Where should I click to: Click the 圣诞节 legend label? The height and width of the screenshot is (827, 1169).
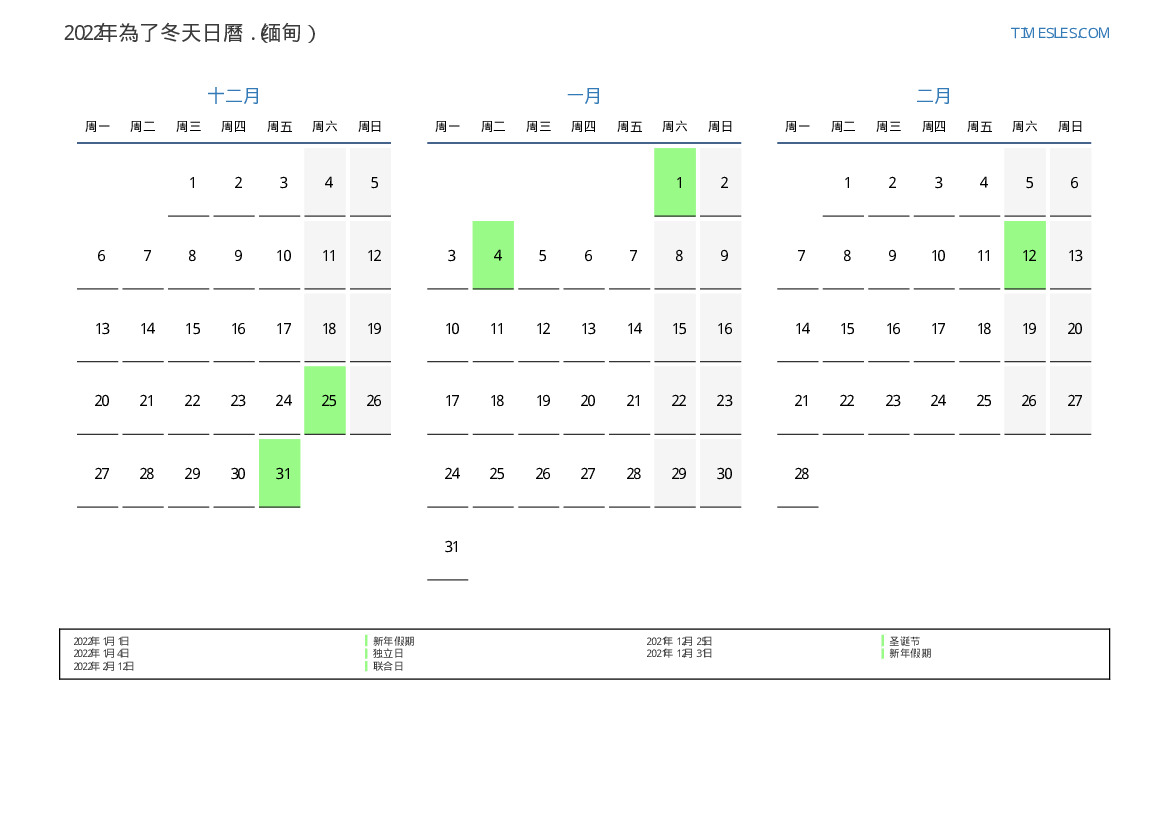[904, 642]
